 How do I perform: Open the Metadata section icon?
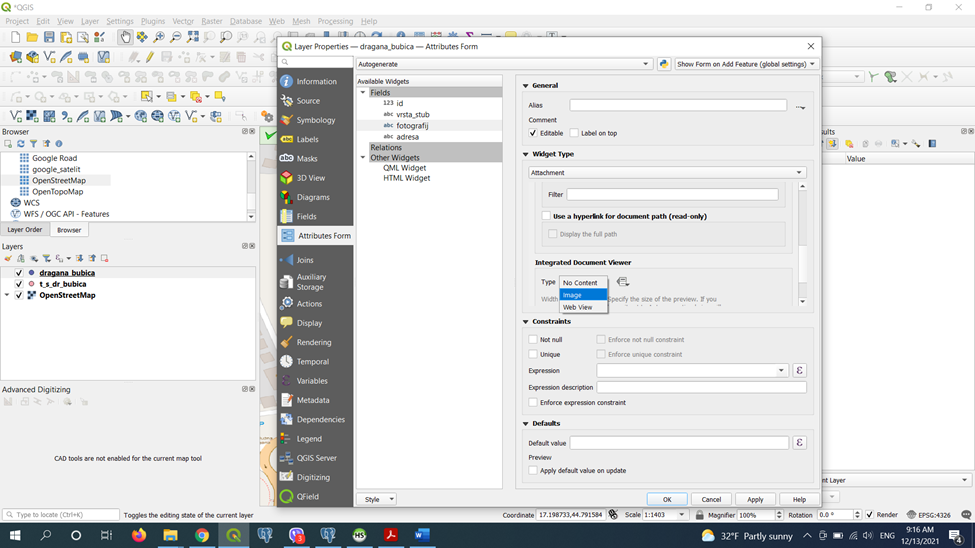(286, 400)
